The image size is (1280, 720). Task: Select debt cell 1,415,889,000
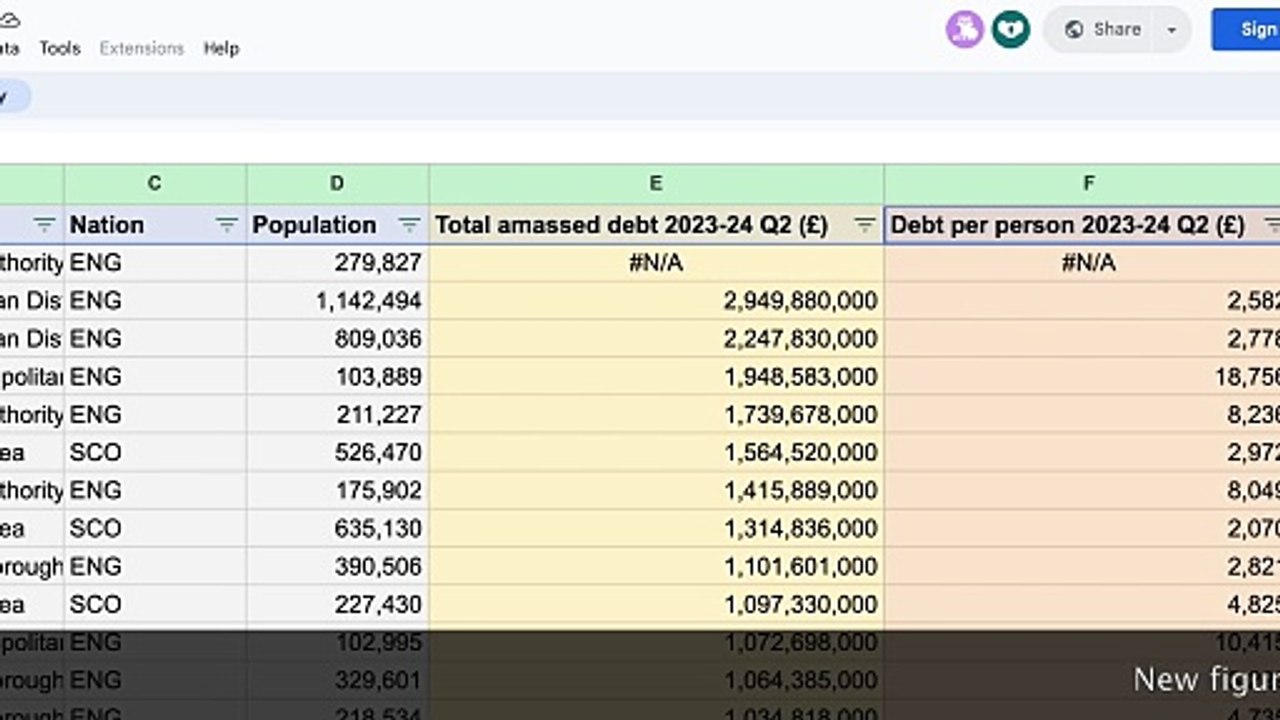656,491
